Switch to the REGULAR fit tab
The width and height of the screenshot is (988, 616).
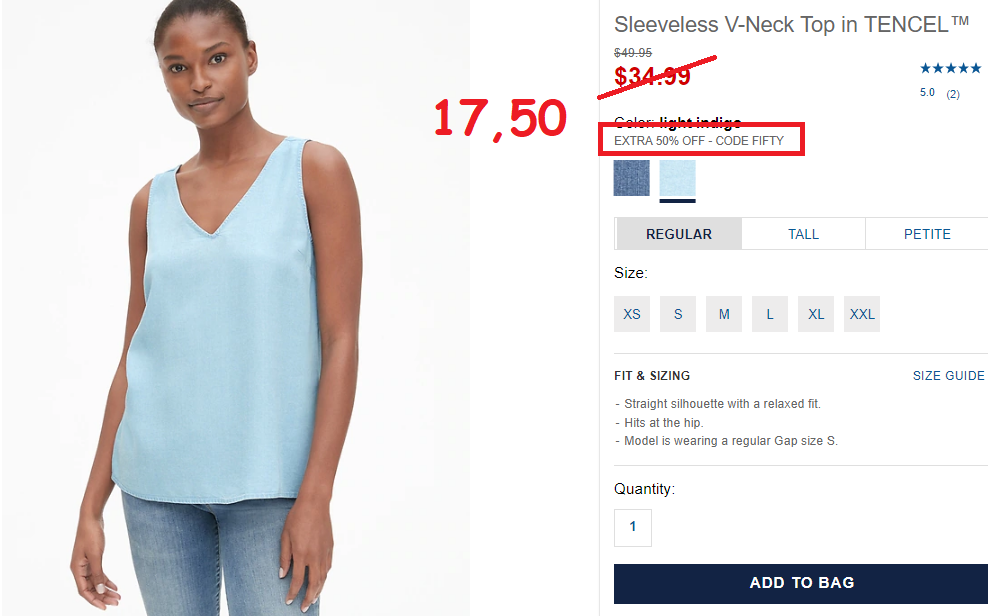(679, 234)
